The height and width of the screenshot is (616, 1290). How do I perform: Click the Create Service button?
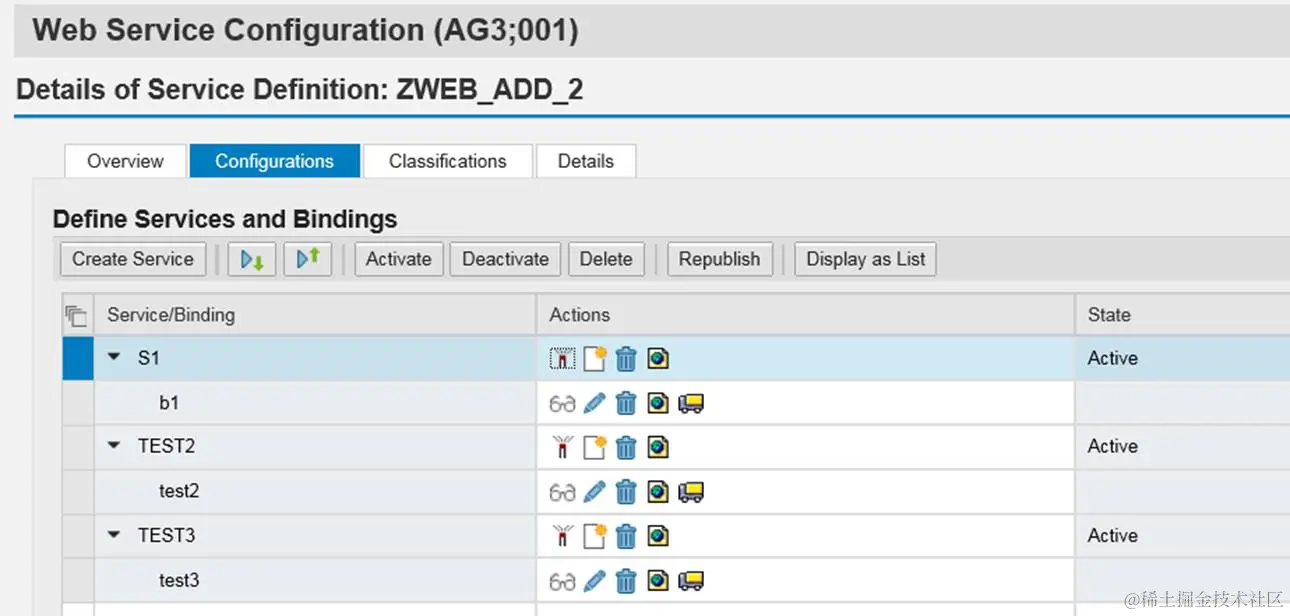(133, 259)
